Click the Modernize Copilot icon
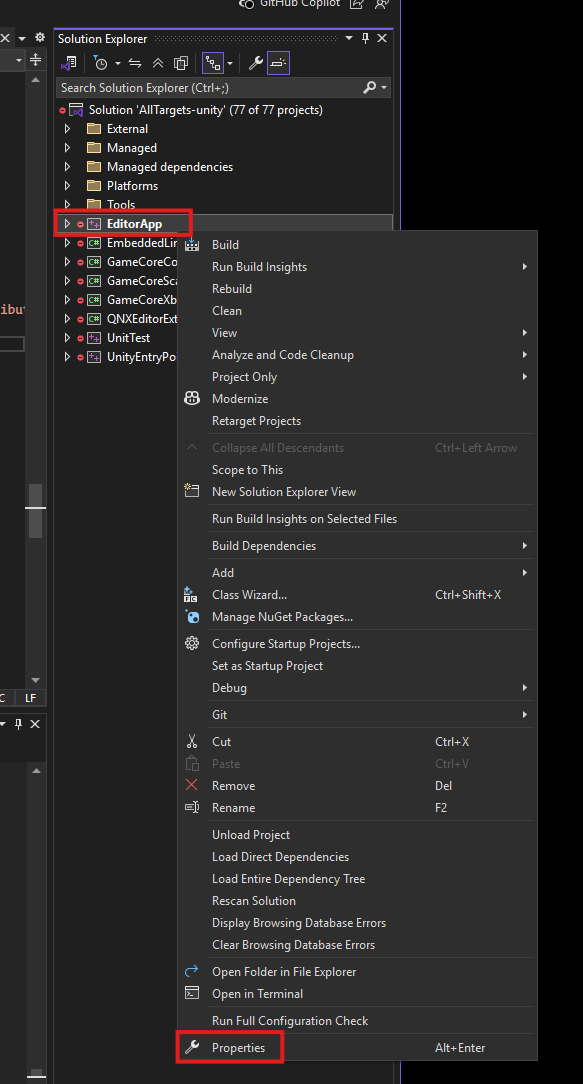The image size is (583, 1084). [x=192, y=399]
